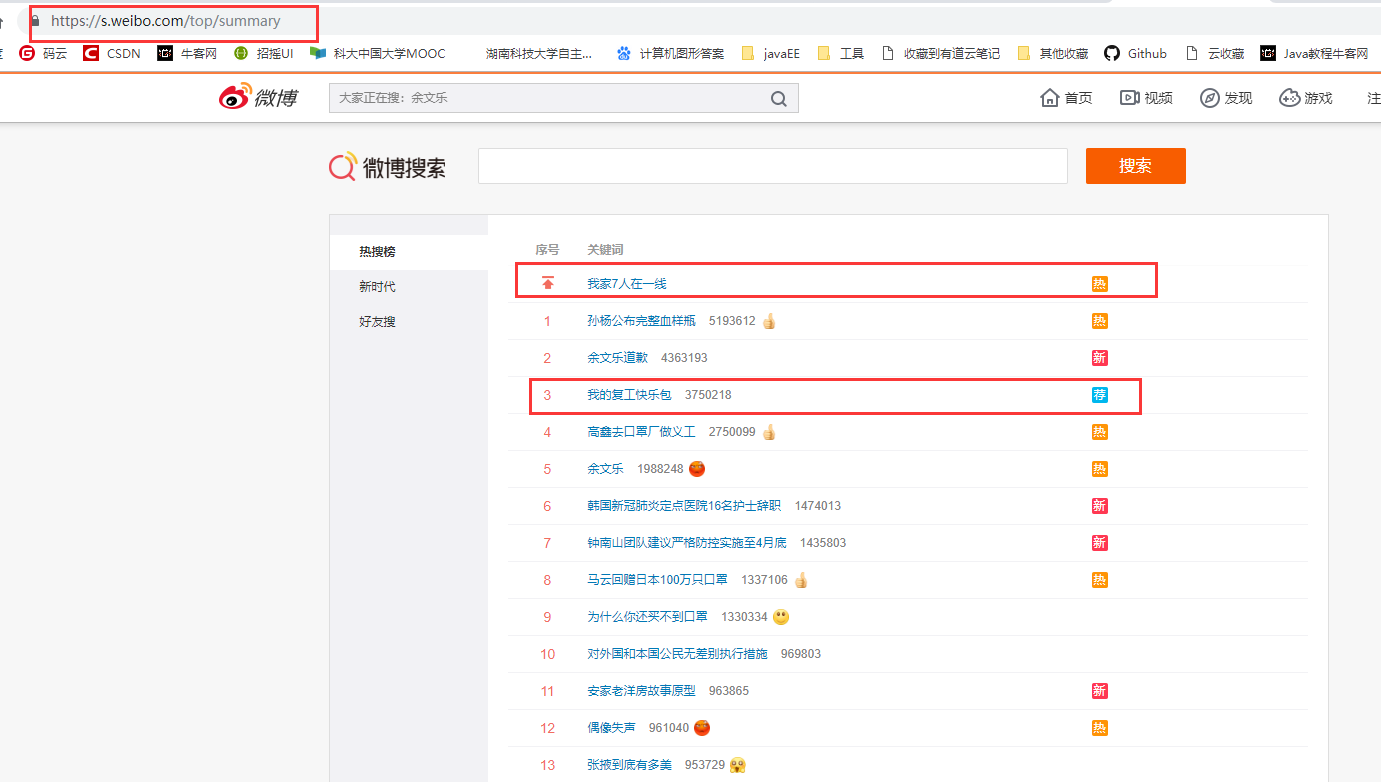This screenshot has height=782, width=1381.
Task: Open CSDN bookmark
Action: (x=112, y=54)
